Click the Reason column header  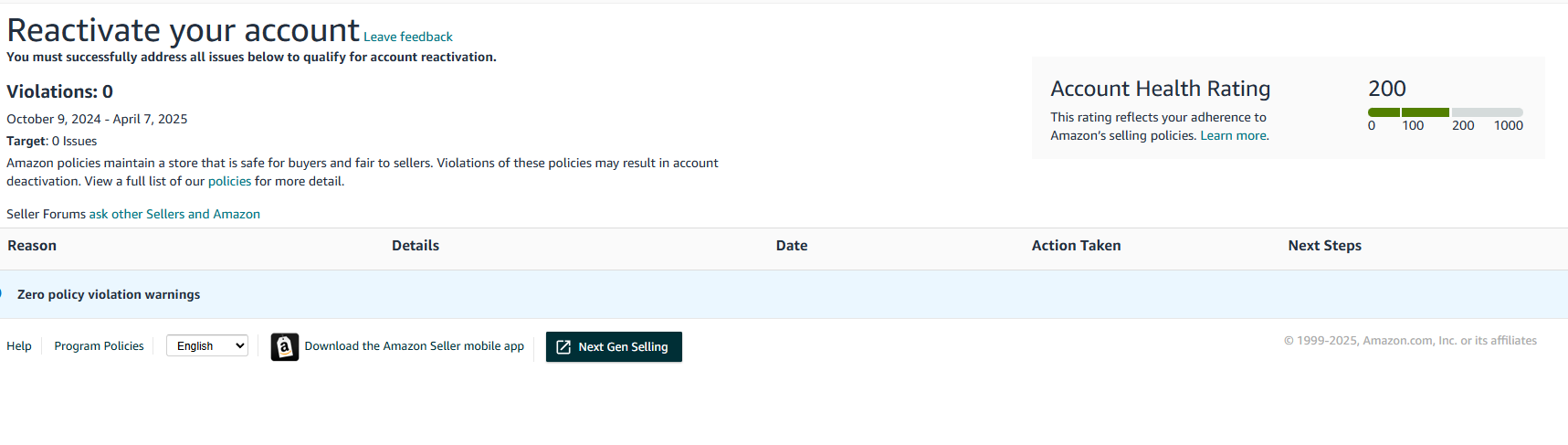pyautogui.click(x=32, y=246)
